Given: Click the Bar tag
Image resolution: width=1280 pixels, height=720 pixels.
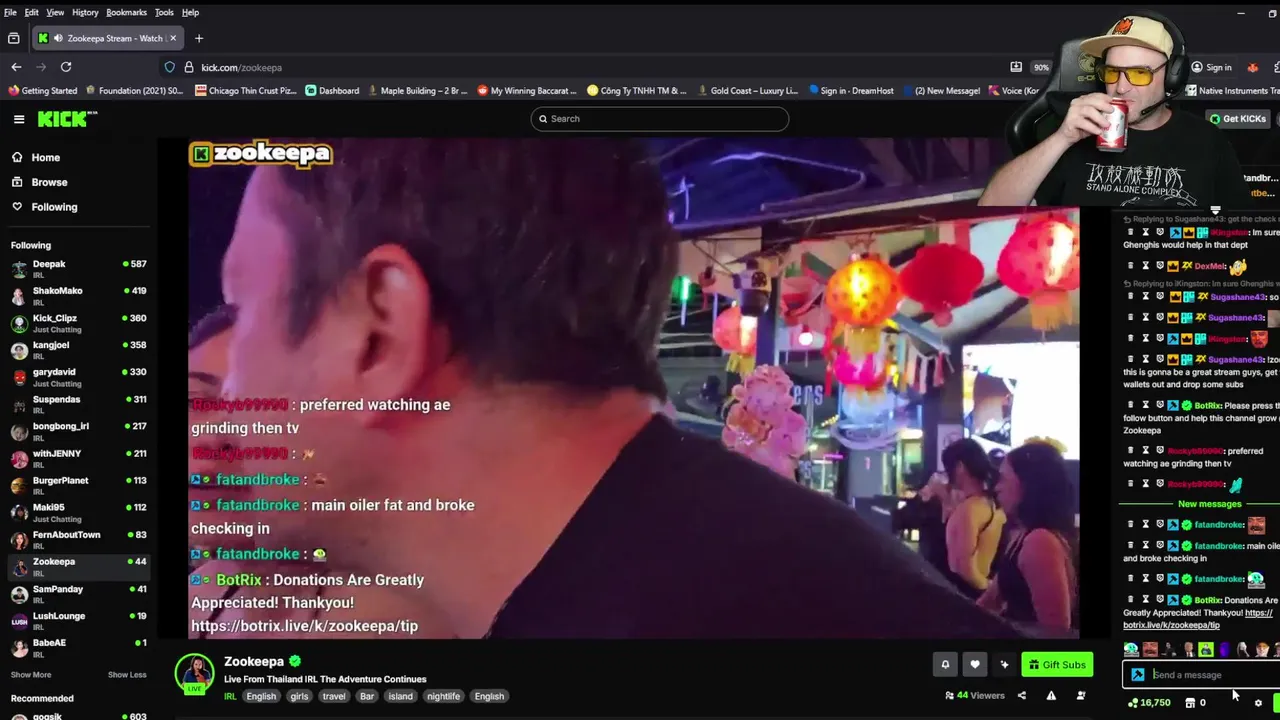Looking at the screenshot, I should pos(367,696).
